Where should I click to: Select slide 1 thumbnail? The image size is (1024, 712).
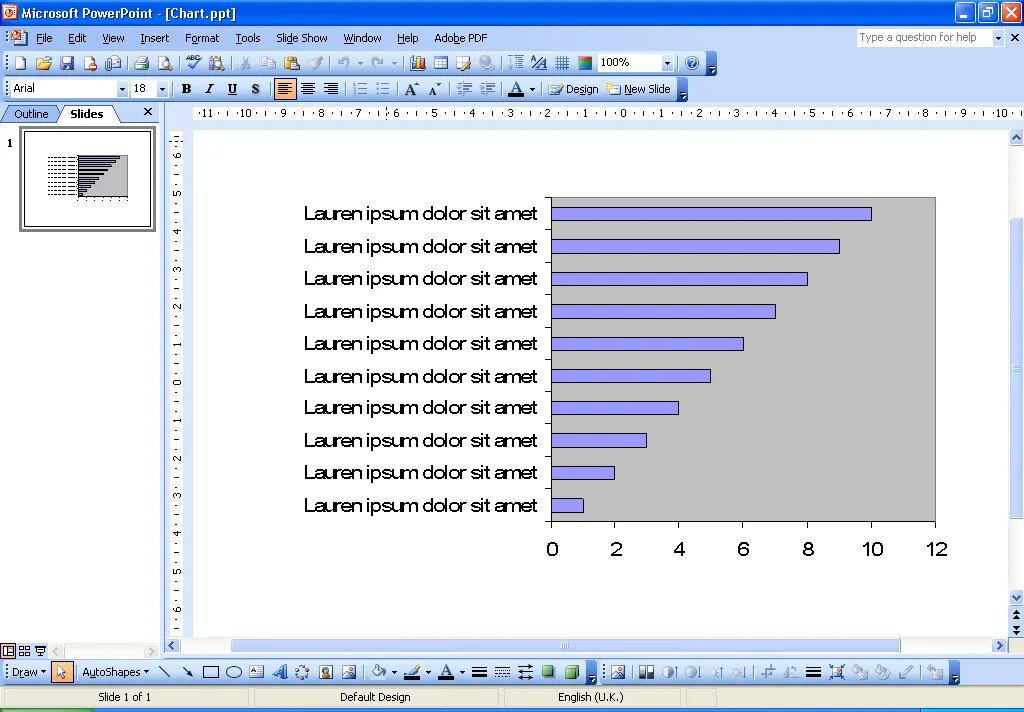(88, 179)
